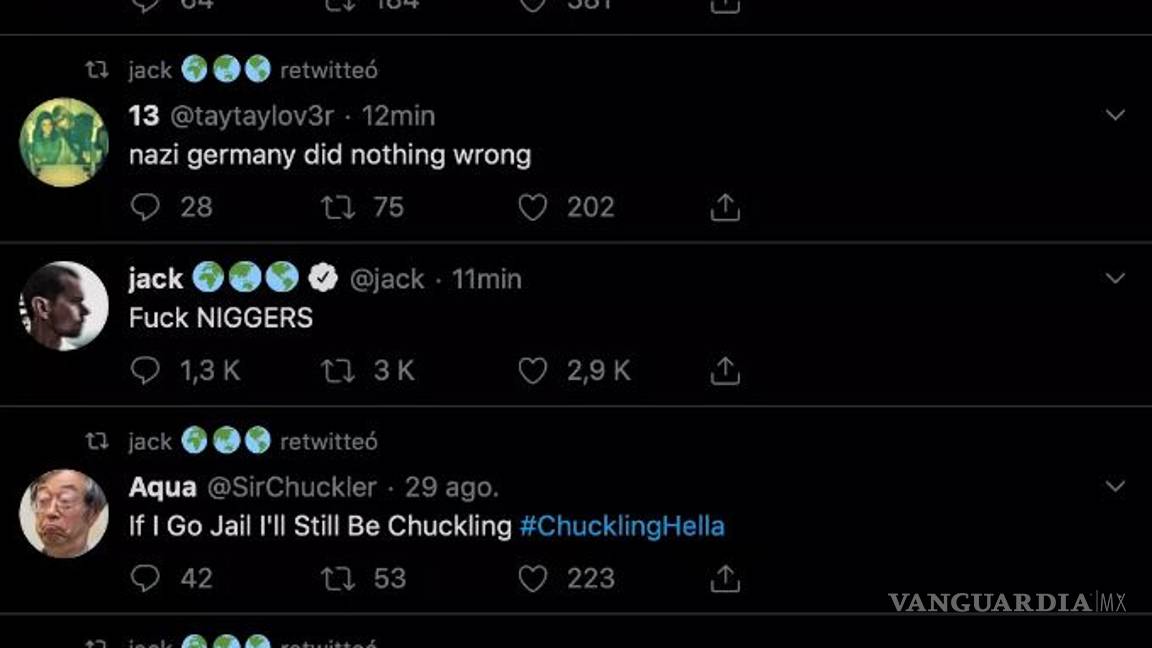Screen dimensions: 1152x648
Task: Like jack's tweet showing 2,9 K likes
Action: tap(532, 370)
